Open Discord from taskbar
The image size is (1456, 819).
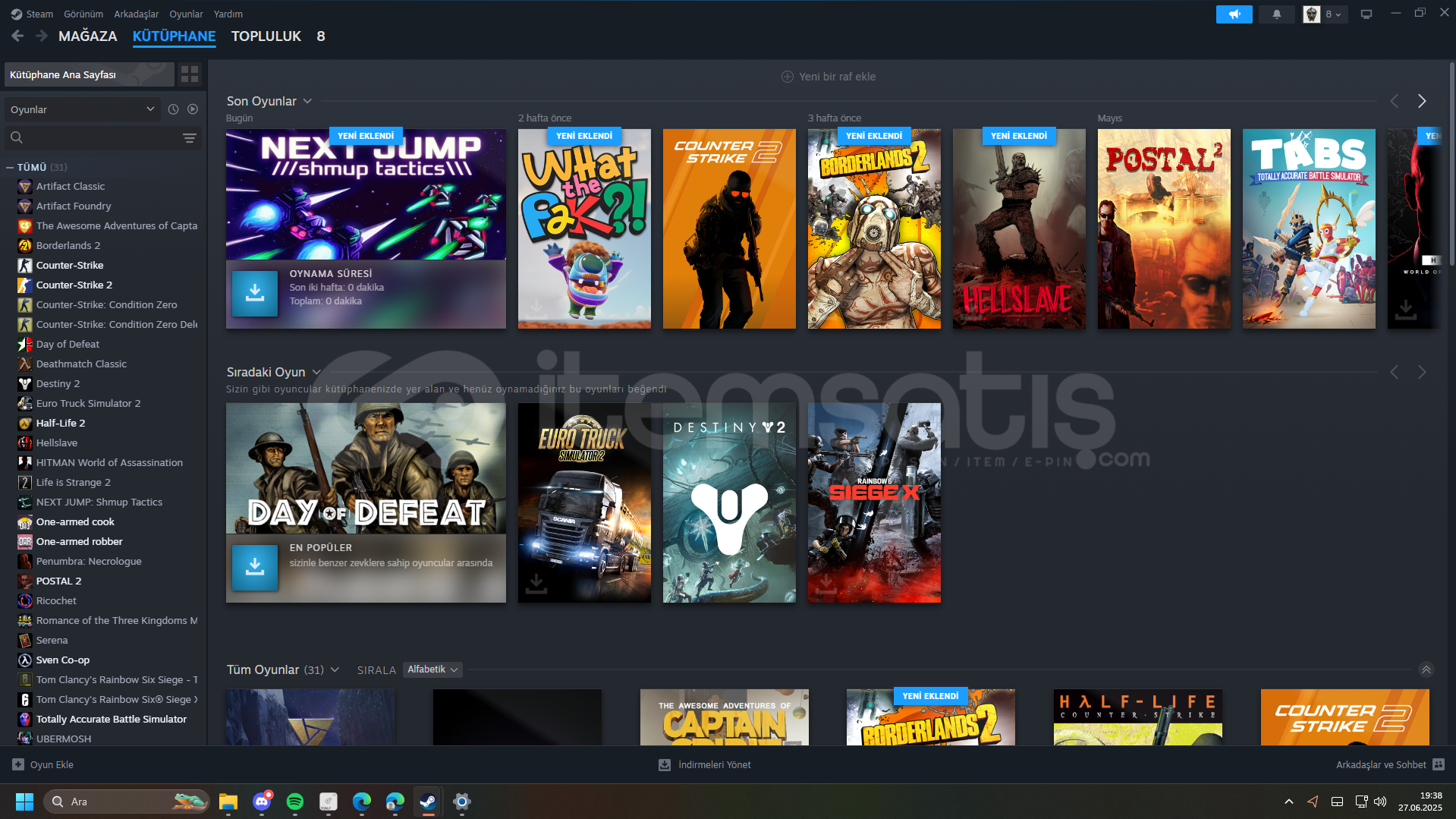[x=262, y=802]
